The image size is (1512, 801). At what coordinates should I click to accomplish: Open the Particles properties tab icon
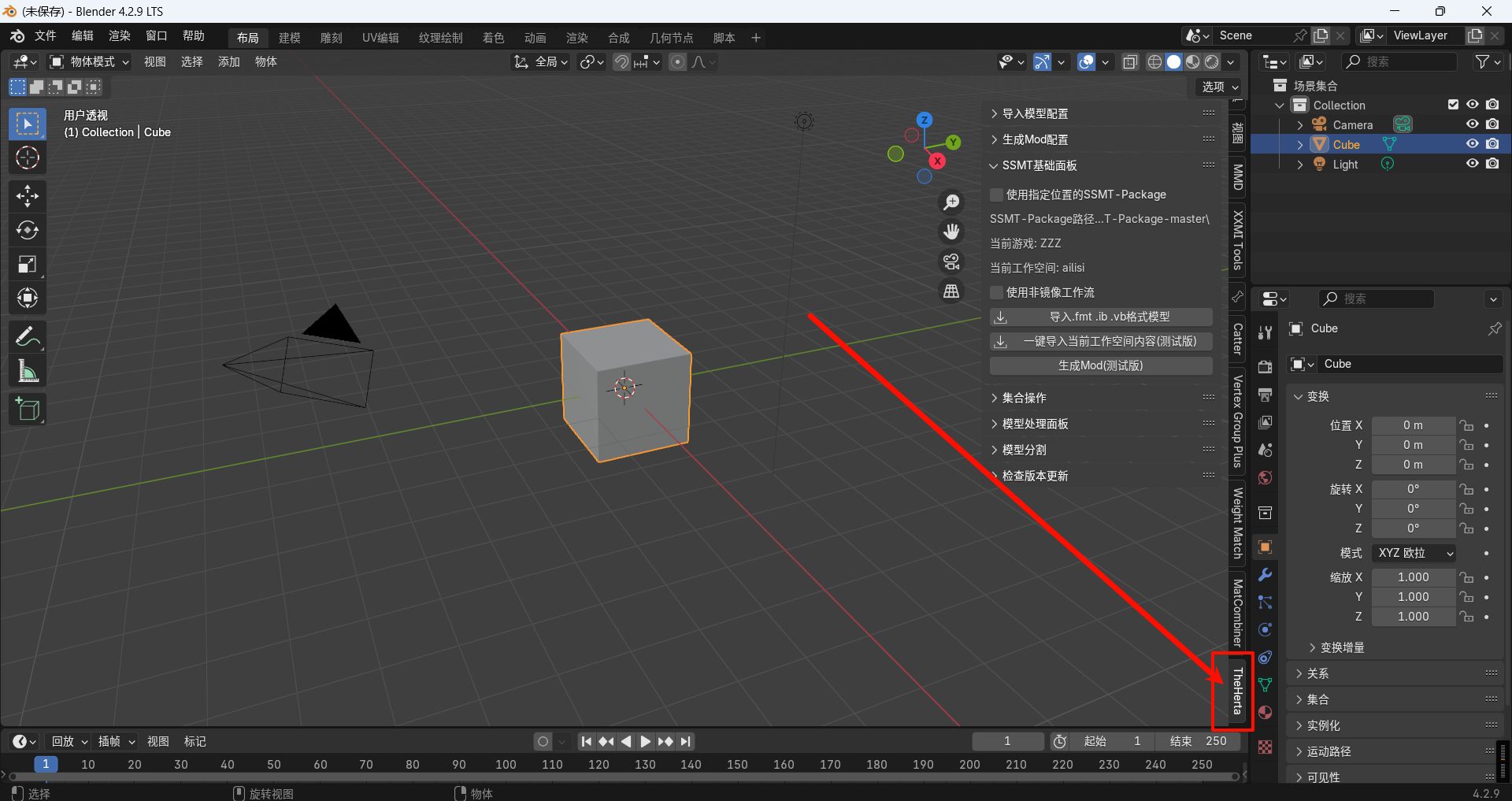click(x=1265, y=603)
